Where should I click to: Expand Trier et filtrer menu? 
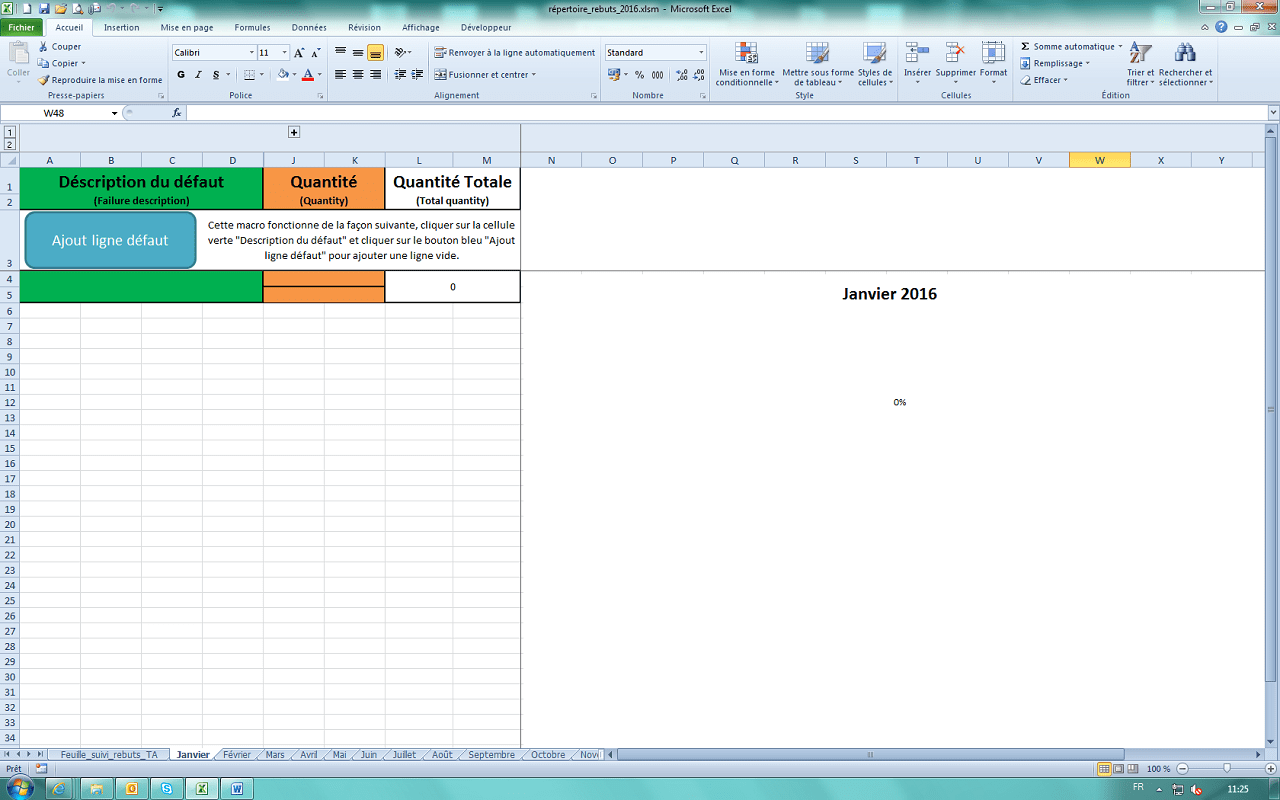point(1140,65)
